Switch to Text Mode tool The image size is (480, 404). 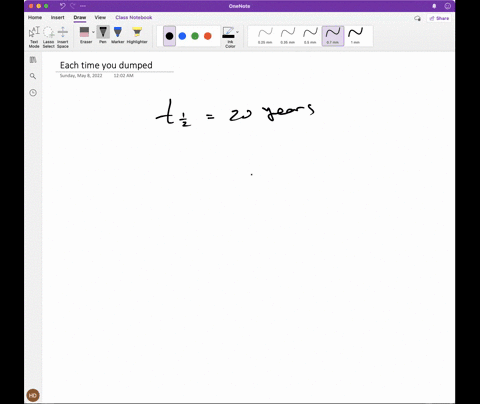pos(34,37)
